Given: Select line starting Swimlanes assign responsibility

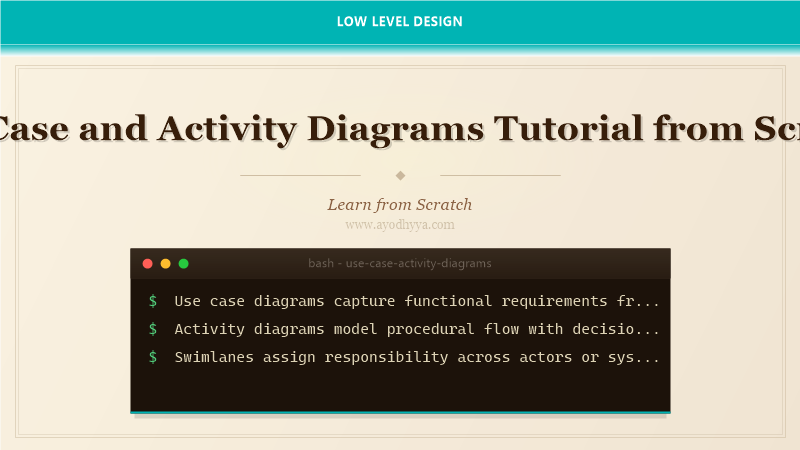Looking at the screenshot, I should coord(417,357).
